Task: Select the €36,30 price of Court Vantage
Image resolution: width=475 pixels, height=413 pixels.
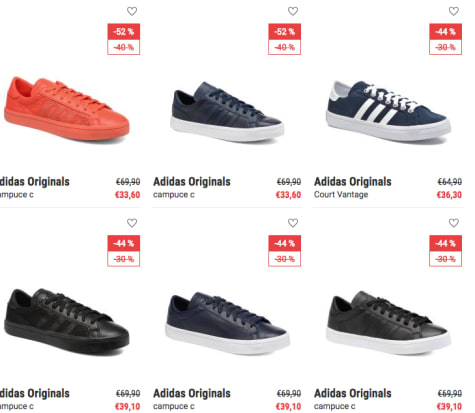Action: 449,195
